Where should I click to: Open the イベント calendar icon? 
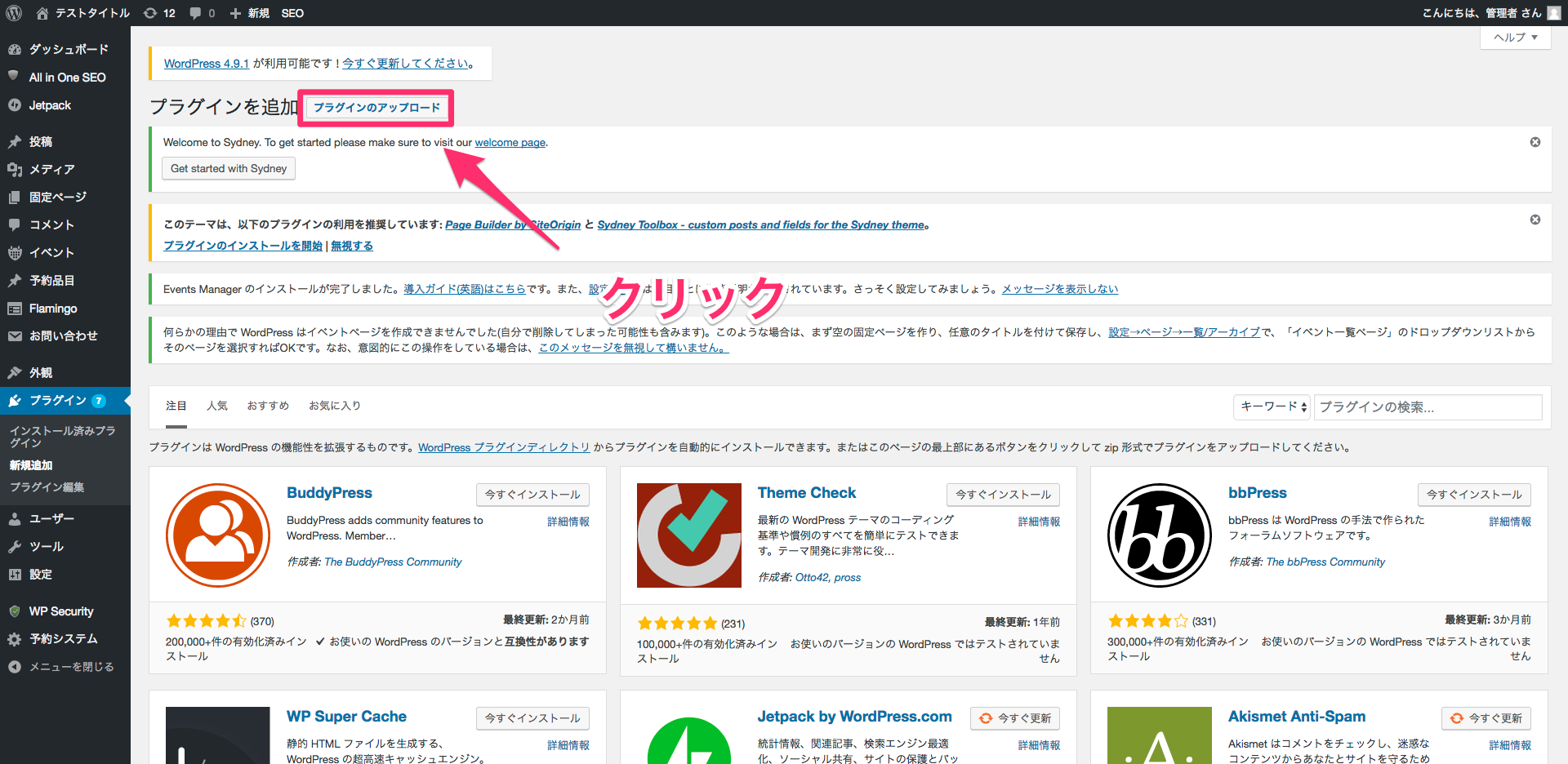click(14, 252)
